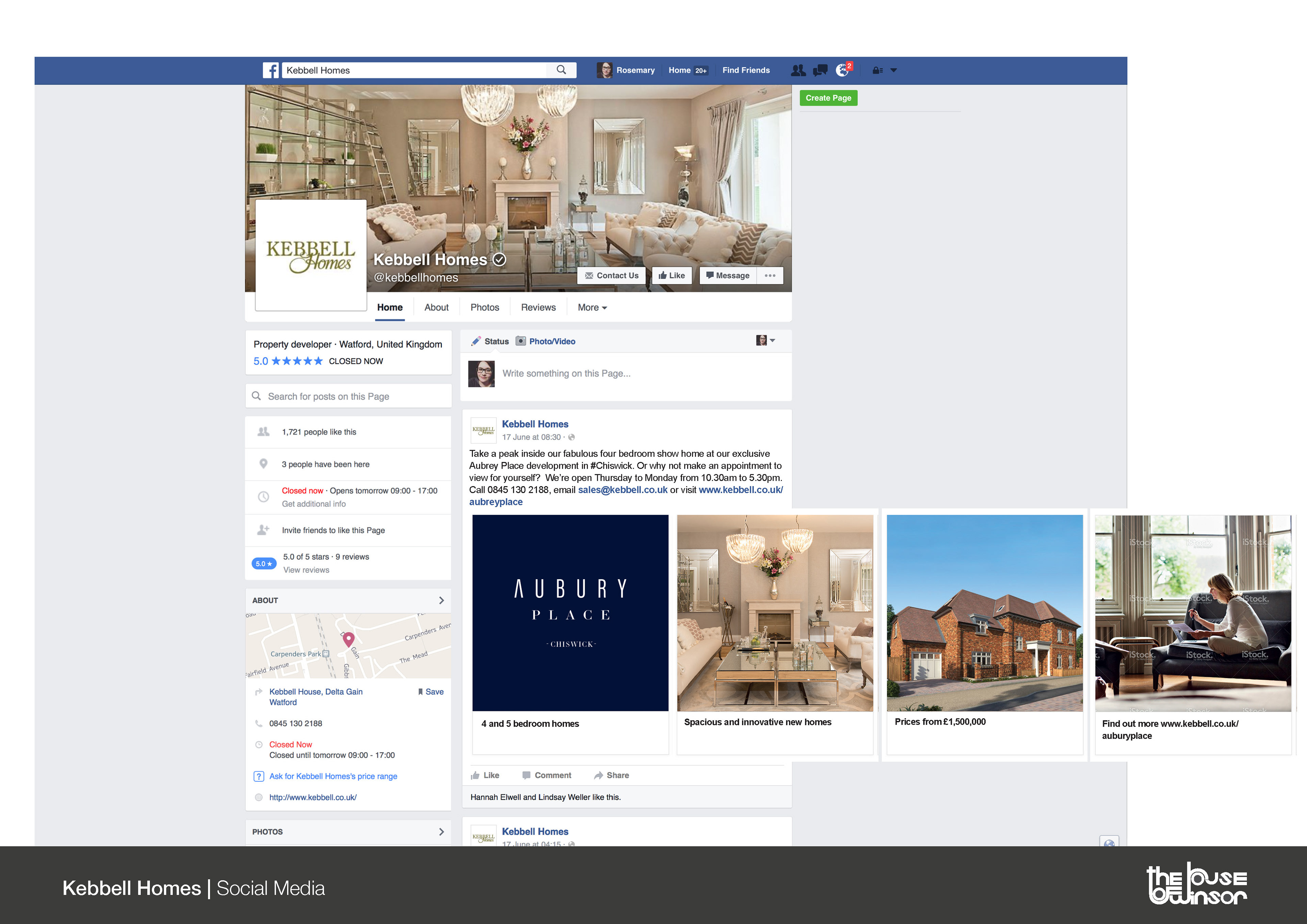The height and width of the screenshot is (924, 1307).
Task: Click the Facebook logo icon
Action: [x=271, y=70]
